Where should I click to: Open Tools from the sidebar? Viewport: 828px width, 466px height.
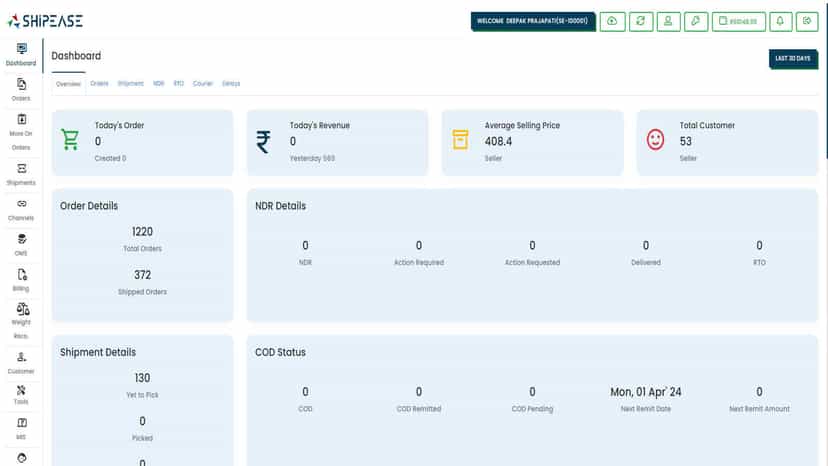click(x=21, y=395)
